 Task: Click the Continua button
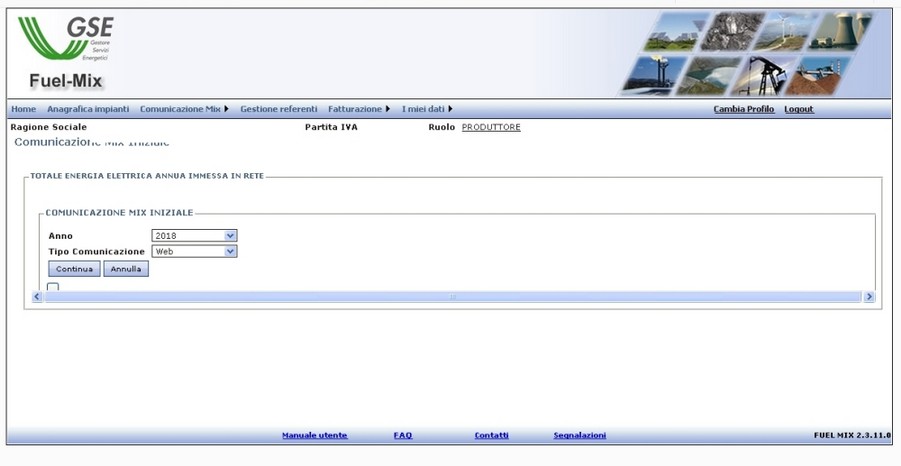pyautogui.click(x=74, y=269)
